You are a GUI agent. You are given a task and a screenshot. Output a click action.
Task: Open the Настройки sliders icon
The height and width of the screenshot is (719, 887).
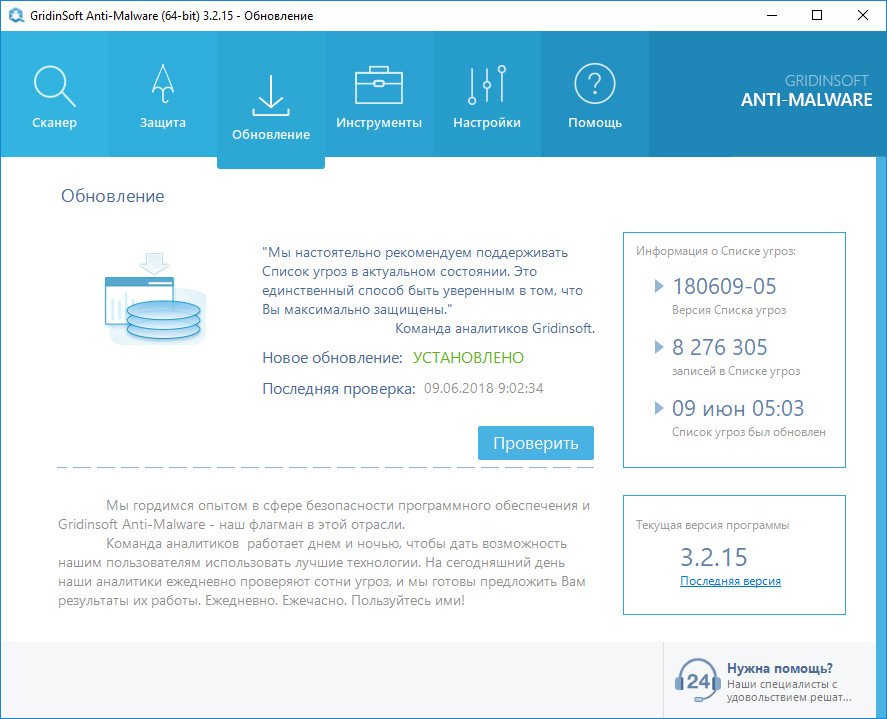pos(487,85)
